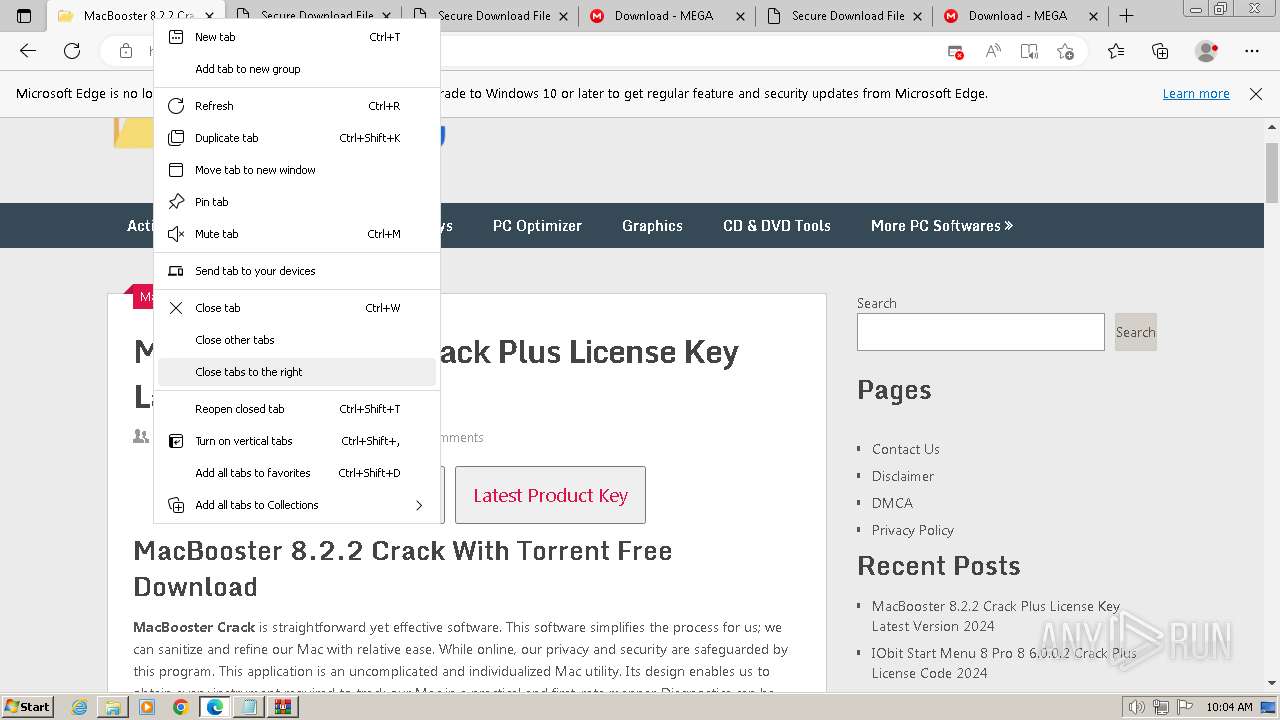This screenshot has width=1280, height=720.
Task: Open the Favorites list icon
Action: point(1116,51)
